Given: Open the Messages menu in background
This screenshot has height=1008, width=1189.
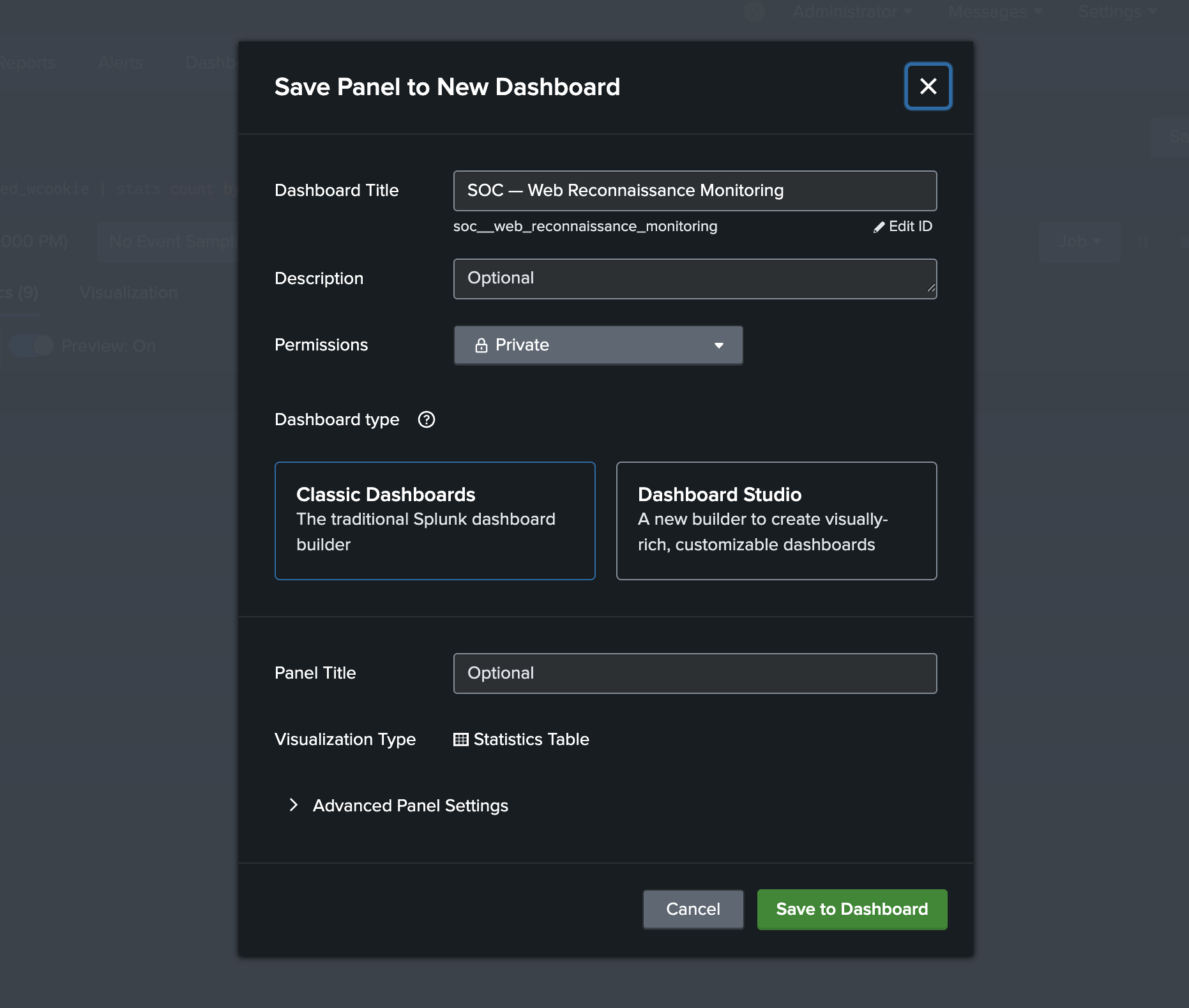Looking at the screenshot, I should 995,11.
